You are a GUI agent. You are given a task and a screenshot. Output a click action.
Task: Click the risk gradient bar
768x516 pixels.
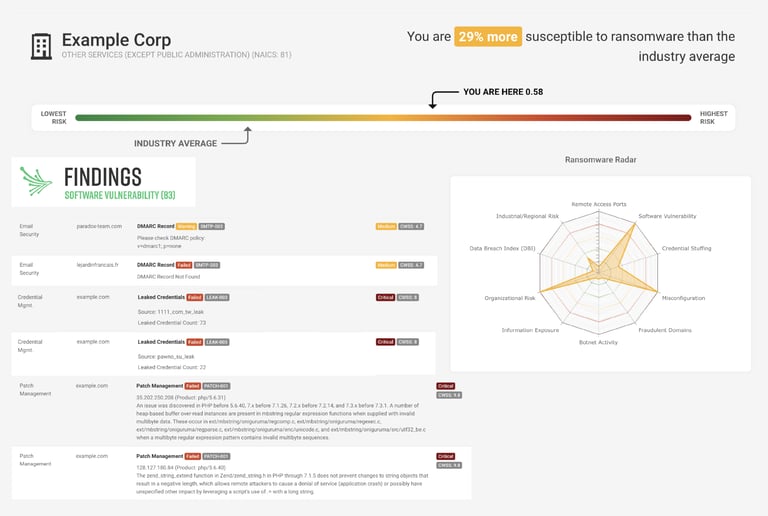tap(383, 118)
